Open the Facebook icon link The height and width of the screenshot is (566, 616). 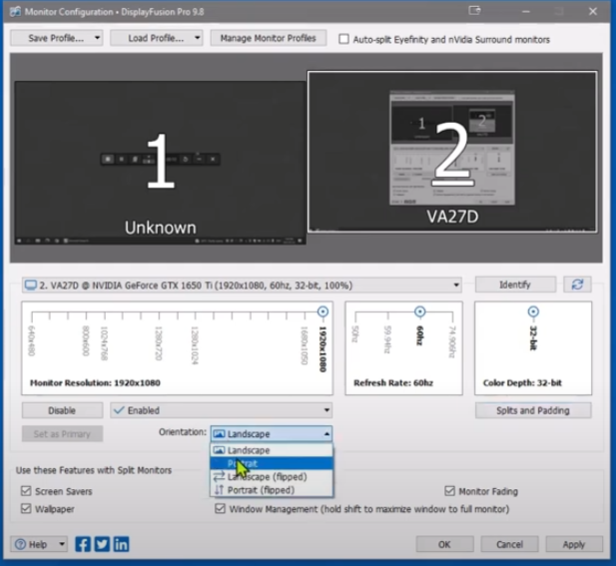point(83,544)
